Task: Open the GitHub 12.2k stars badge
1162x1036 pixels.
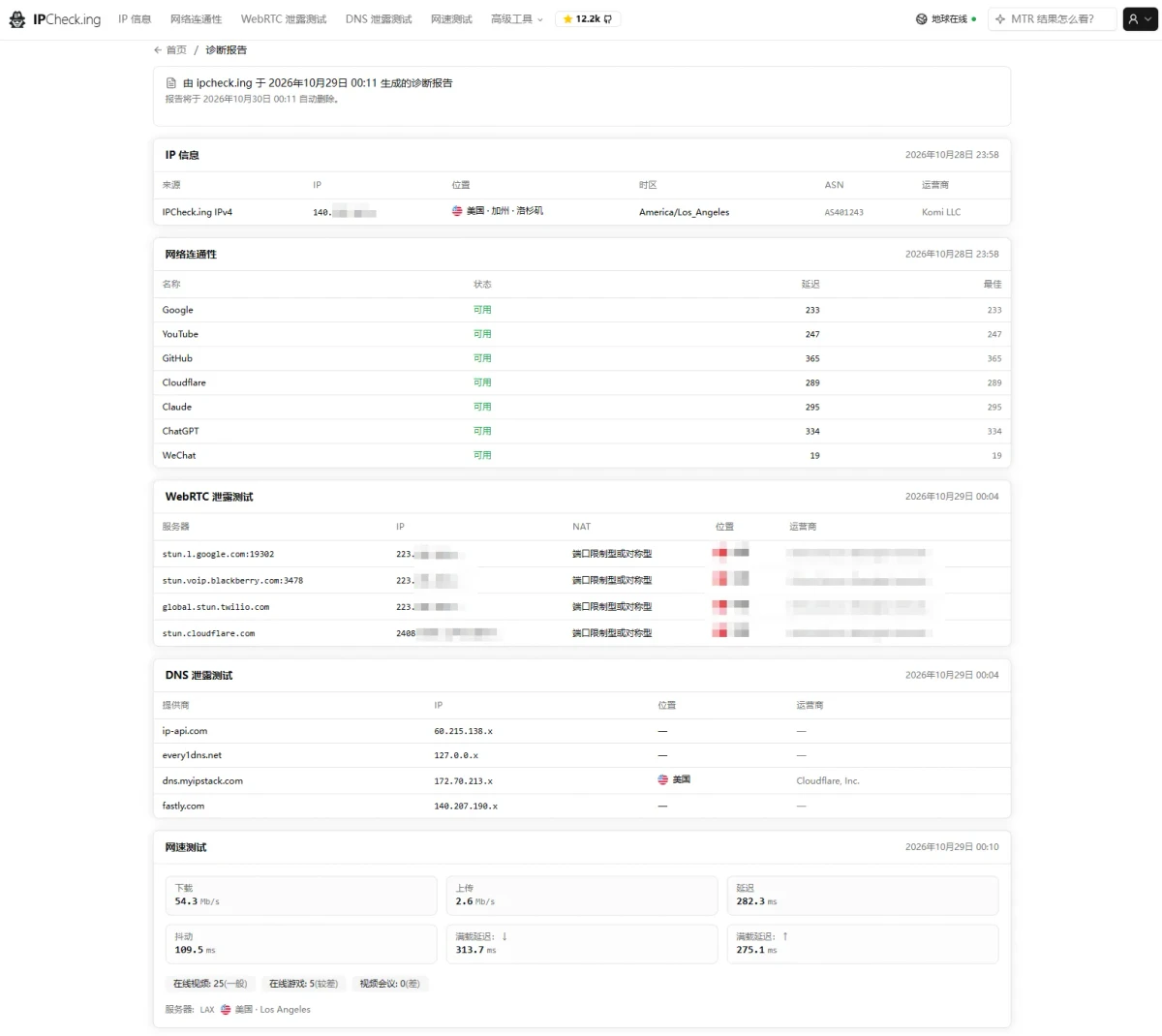Action: click(x=588, y=18)
